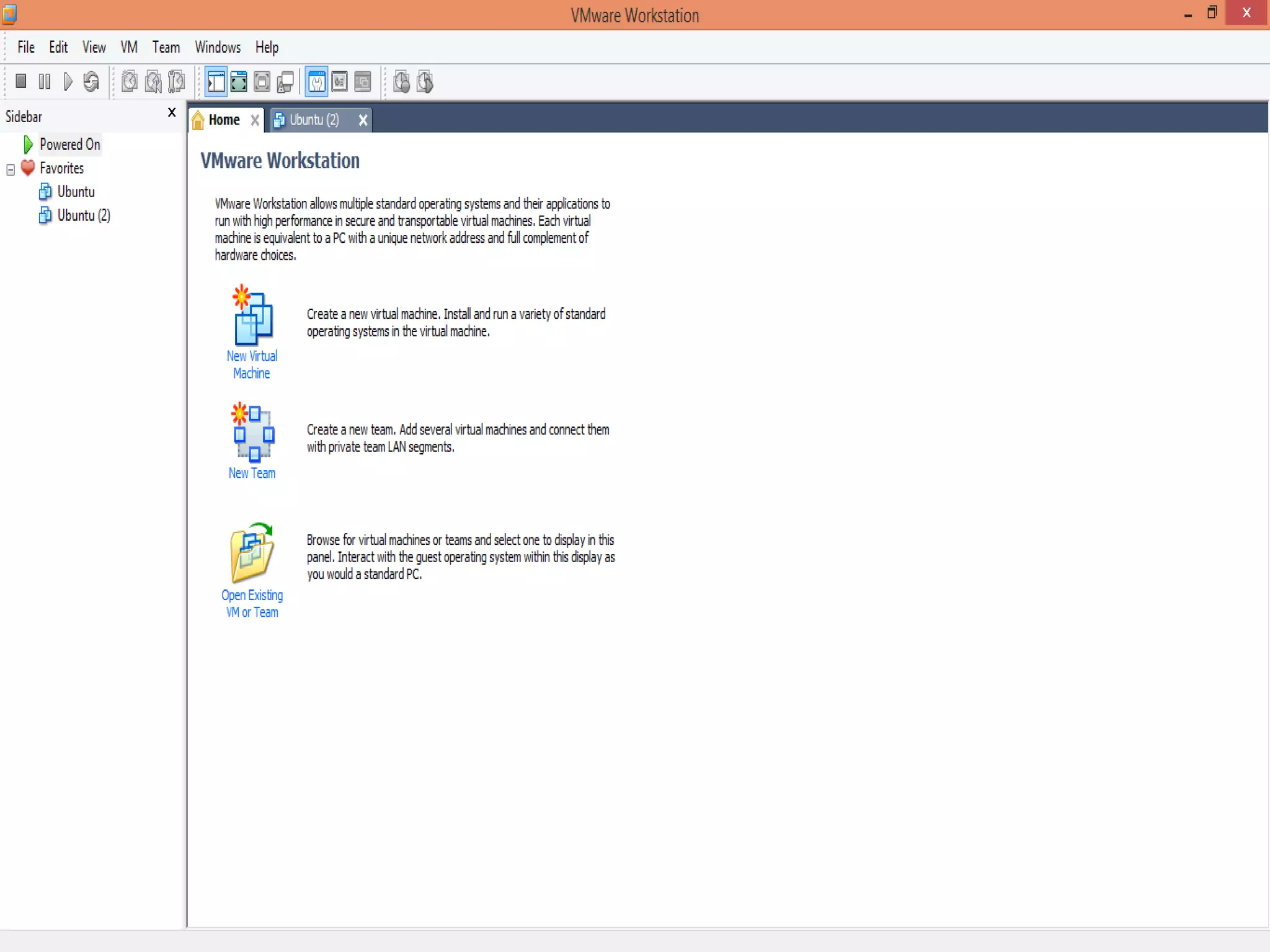The image size is (1270, 952).
Task: Click the Ubuntu (2) VM icon in sidebar
Action: click(45, 215)
